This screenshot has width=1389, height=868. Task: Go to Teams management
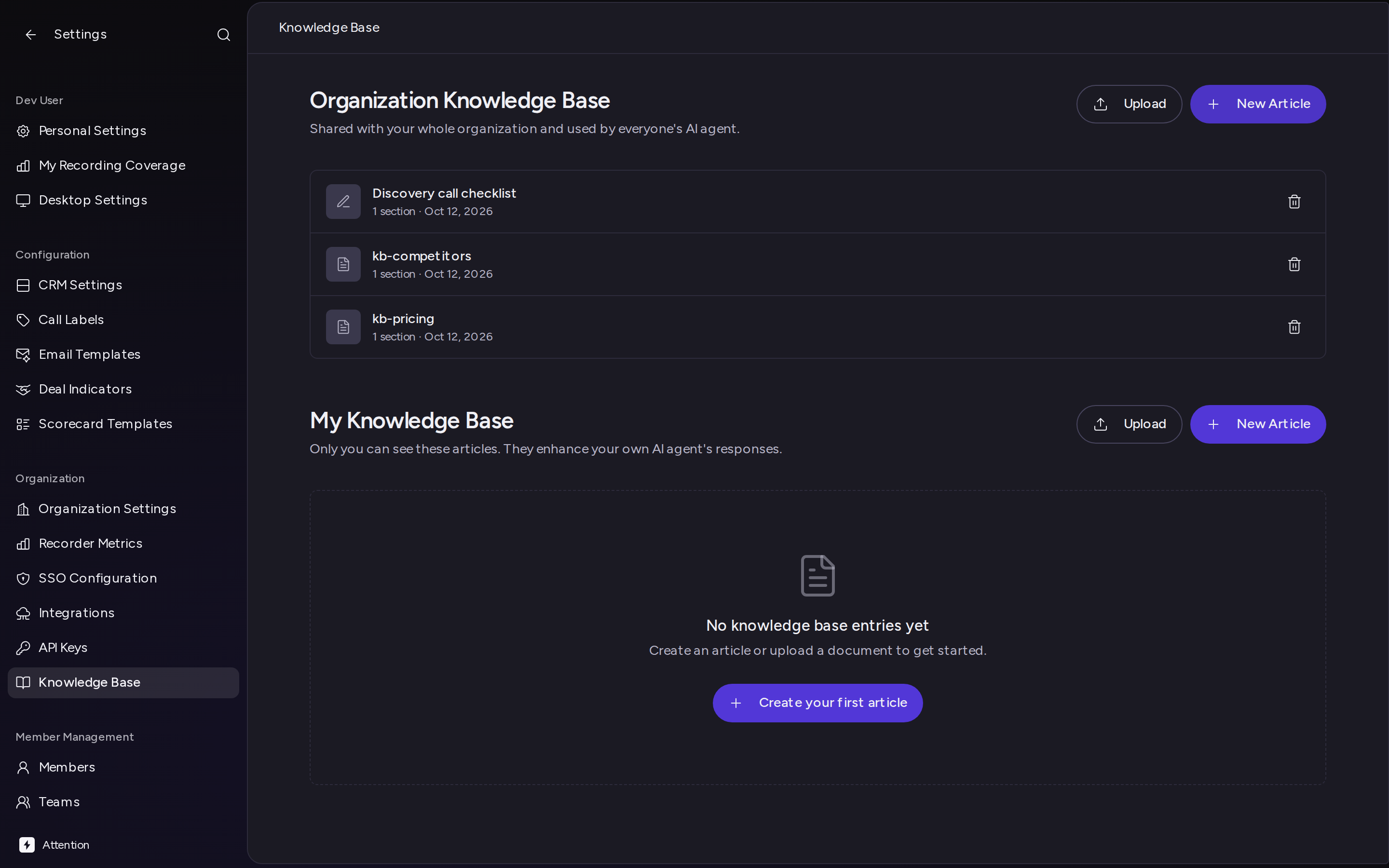pyautogui.click(x=123, y=802)
